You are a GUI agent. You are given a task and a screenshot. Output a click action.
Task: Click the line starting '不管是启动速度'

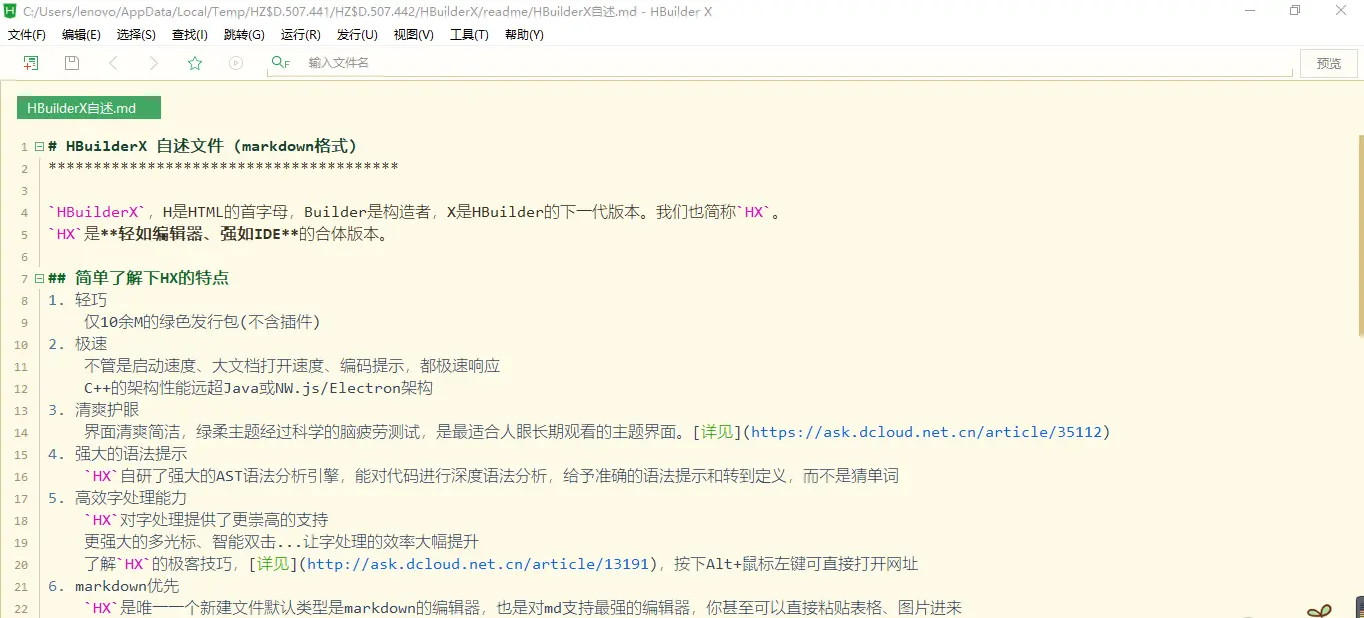[x=292, y=366]
